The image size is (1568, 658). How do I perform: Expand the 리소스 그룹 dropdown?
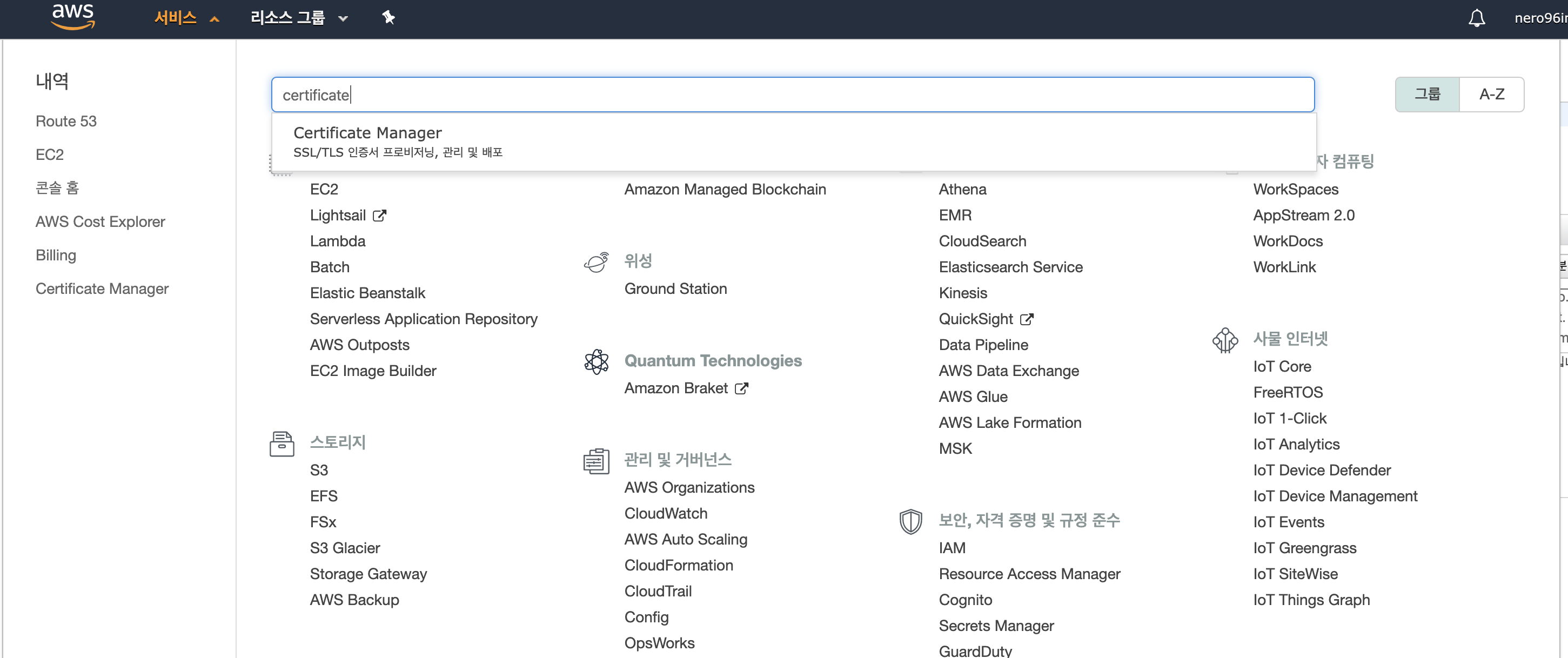pyautogui.click(x=299, y=18)
